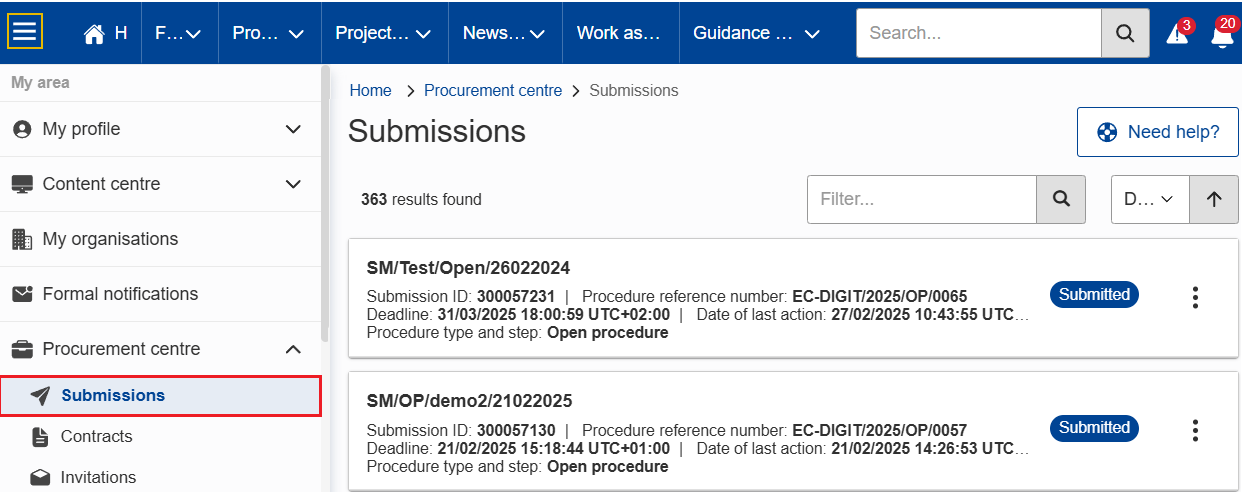Follow the Procurement centre breadcrumb link
This screenshot has width=1242, height=492.
(493, 90)
